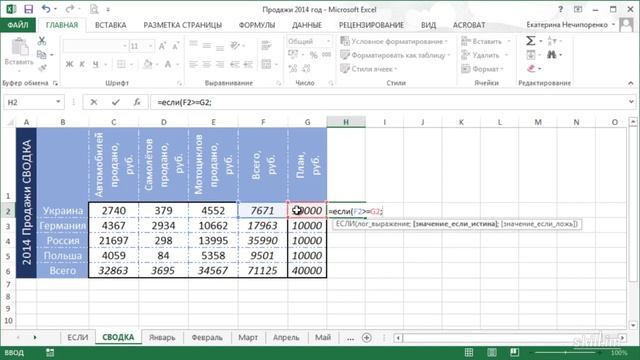
Task: Select the Апрель sheet tab
Action: 286,338
